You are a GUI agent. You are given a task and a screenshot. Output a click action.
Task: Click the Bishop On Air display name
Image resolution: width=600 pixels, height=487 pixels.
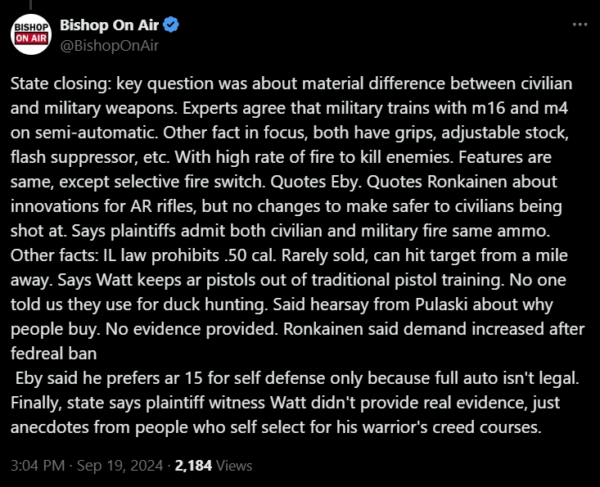click(109, 25)
